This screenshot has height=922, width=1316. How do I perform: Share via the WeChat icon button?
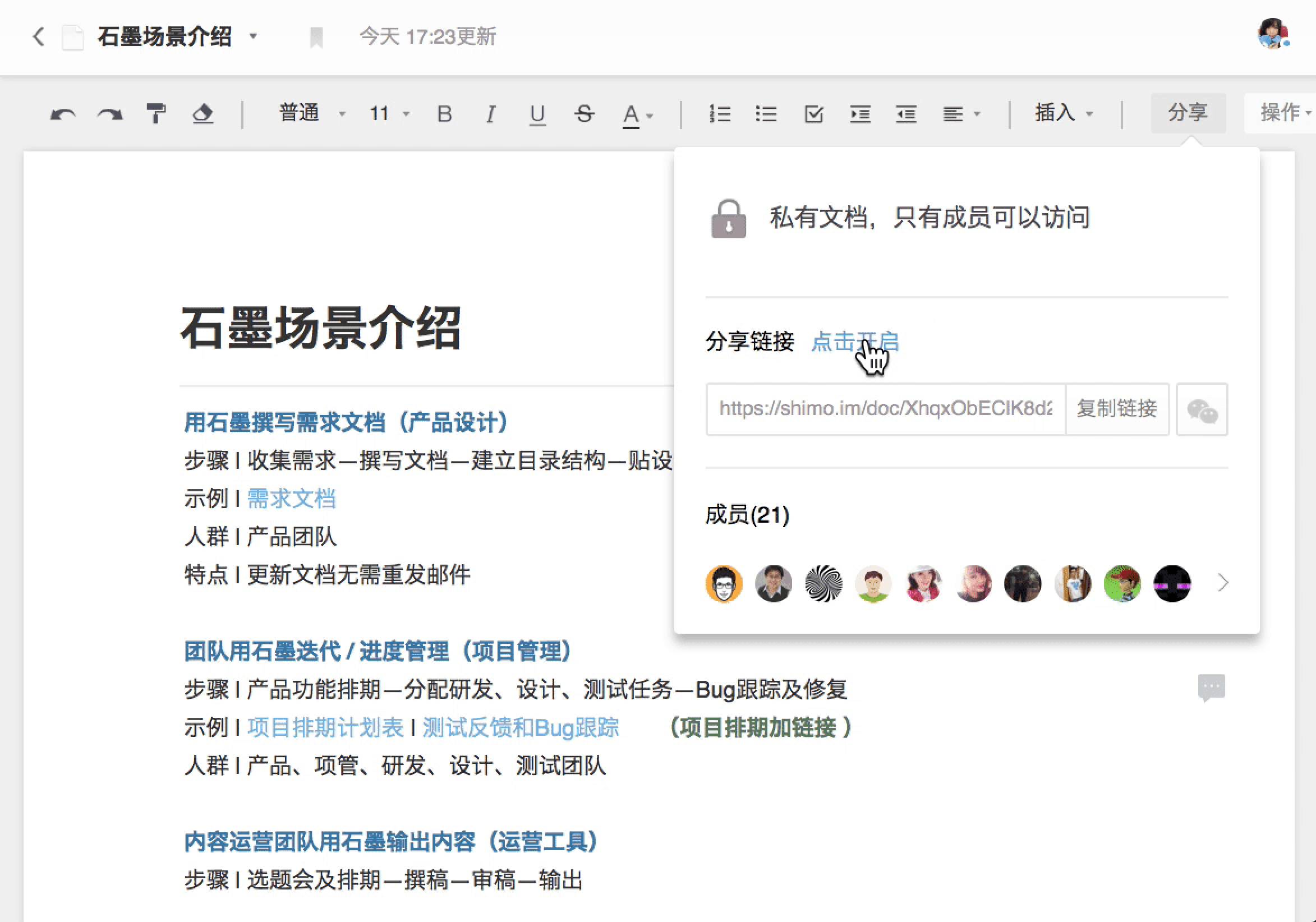click(1202, 410)
